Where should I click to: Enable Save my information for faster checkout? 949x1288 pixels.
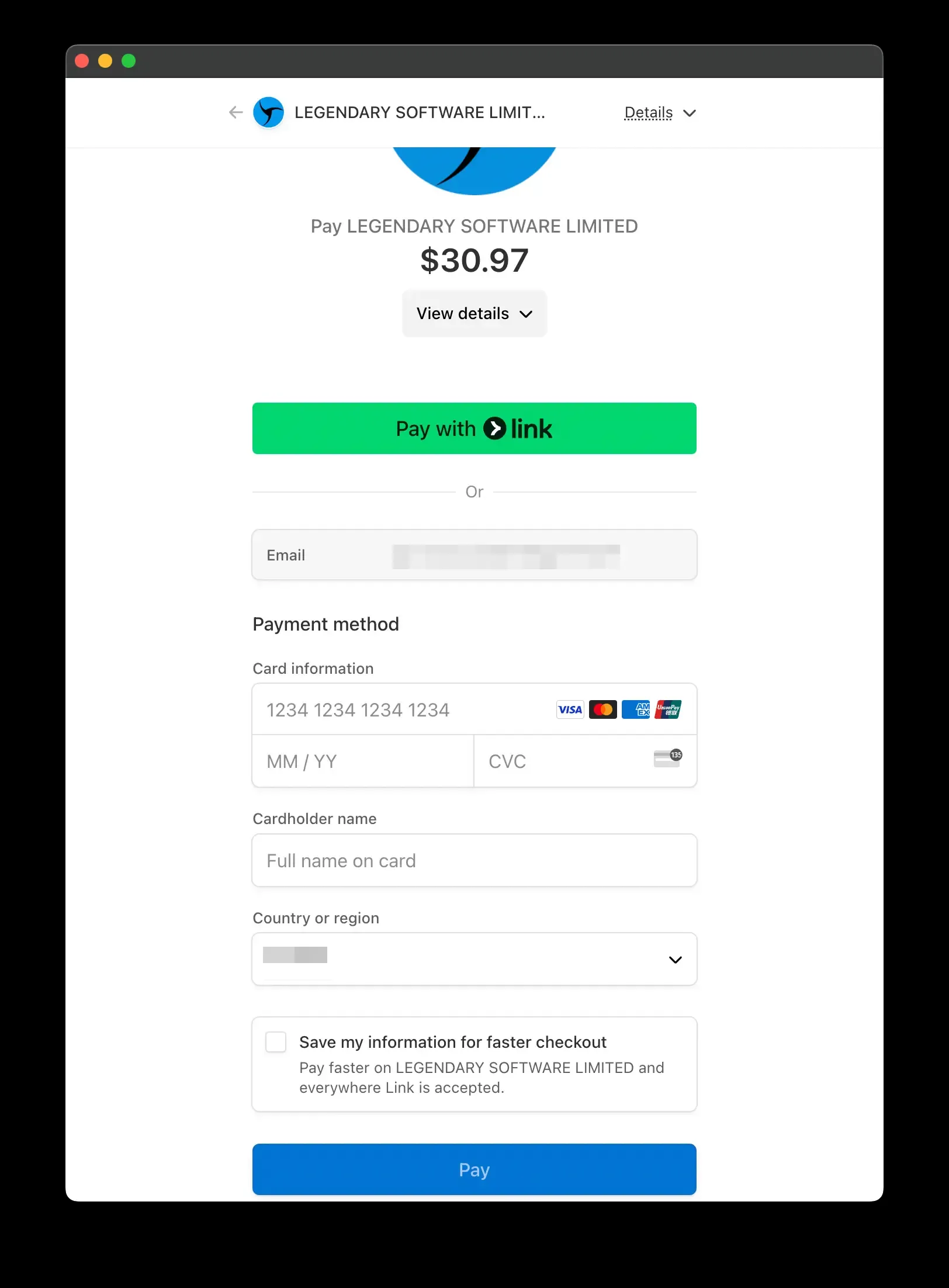(x=275, y=1042)
